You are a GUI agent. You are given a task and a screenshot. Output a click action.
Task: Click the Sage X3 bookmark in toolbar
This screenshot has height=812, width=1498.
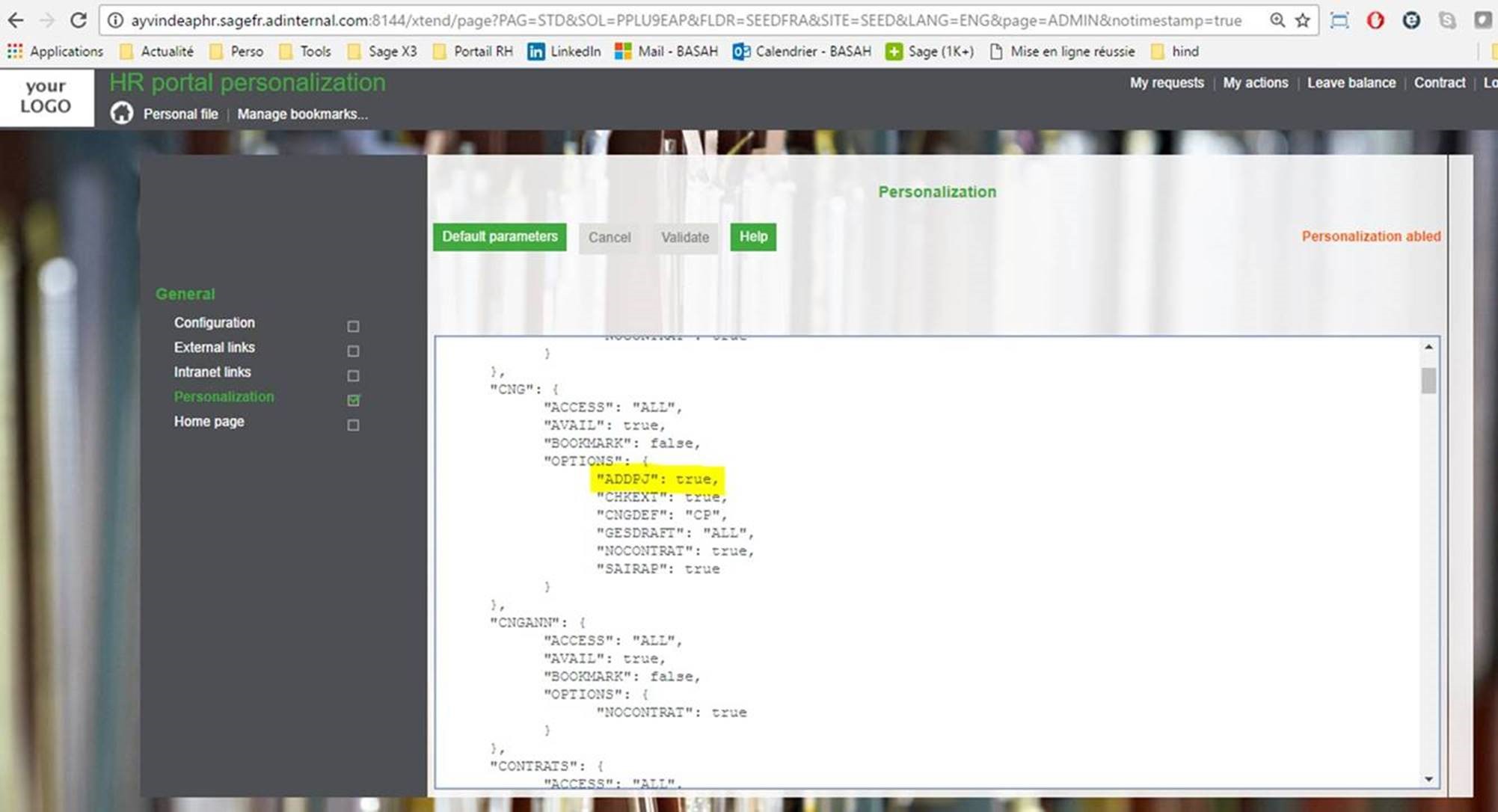tap(389, 50)
